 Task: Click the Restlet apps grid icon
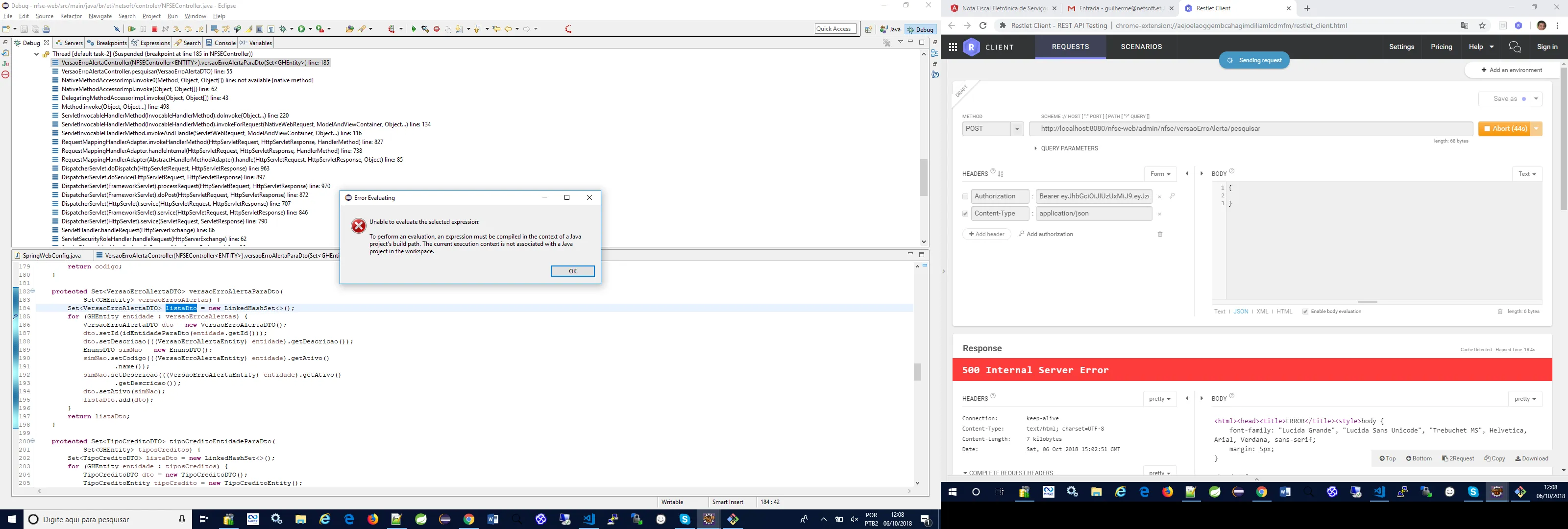pyautogui.click(x=953, y=47)
